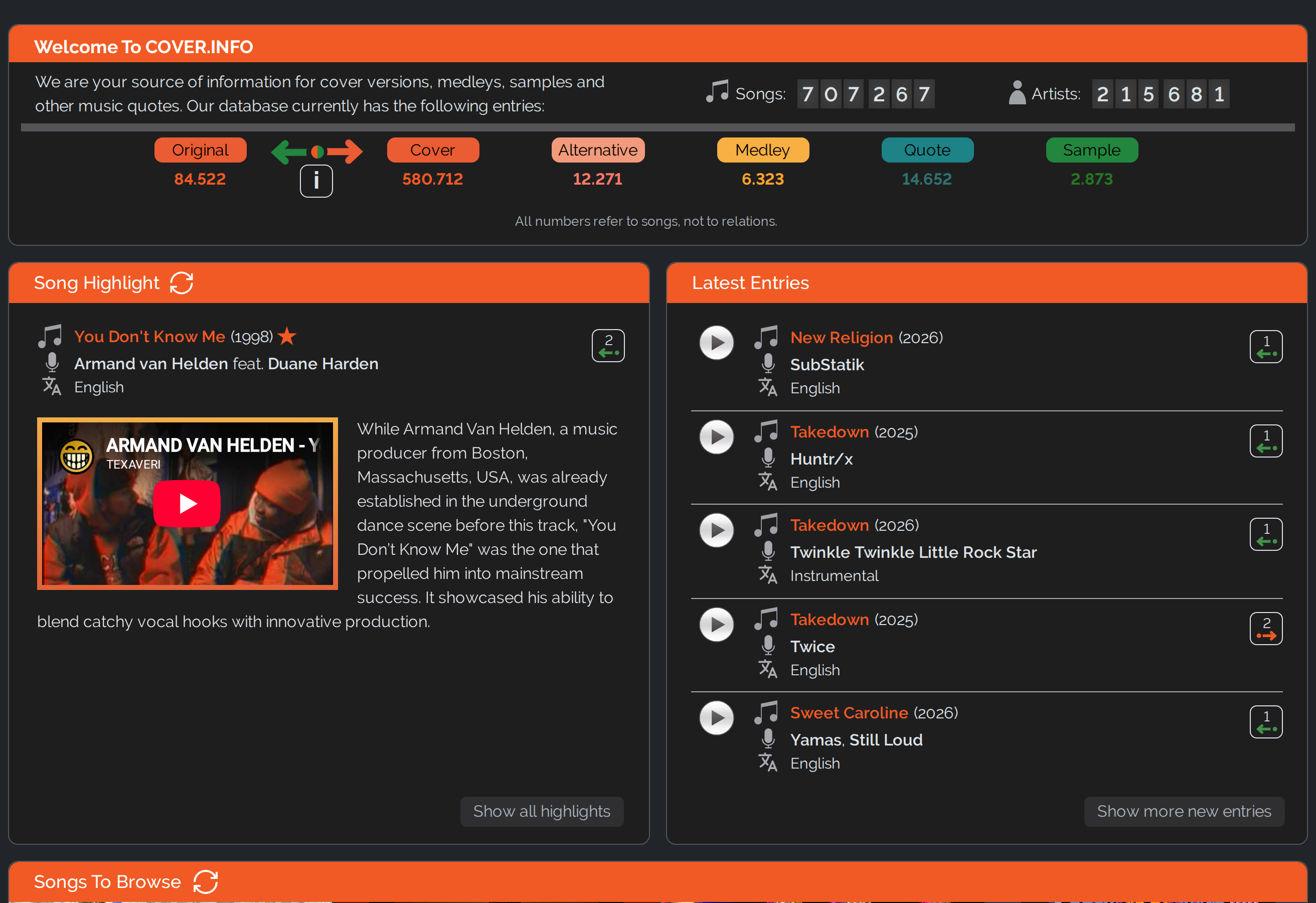Click the Original count 84.522
This screenshot has height=903, width=1316.
pyautogui.click(x=200, y=179)
